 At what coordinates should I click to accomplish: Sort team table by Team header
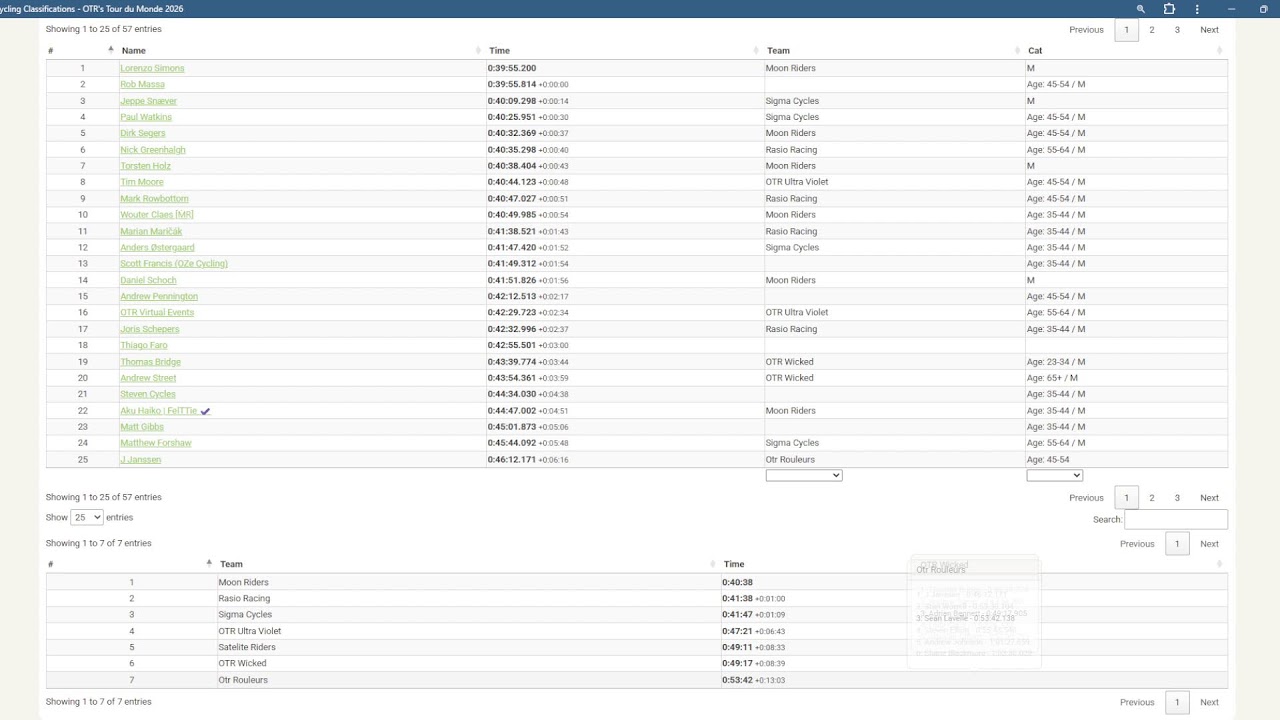[231, 564]
